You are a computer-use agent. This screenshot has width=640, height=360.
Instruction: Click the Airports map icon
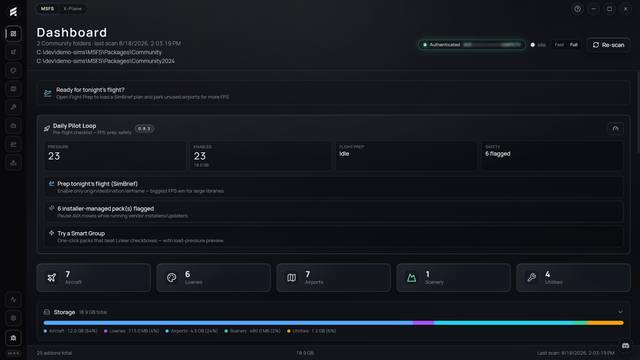tap(291, 278)
